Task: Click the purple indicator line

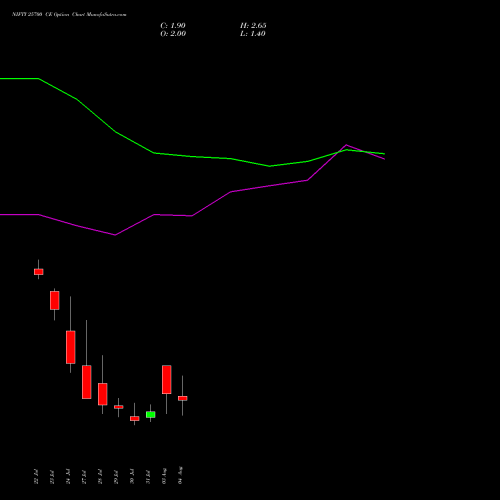Action: point(192,216)
